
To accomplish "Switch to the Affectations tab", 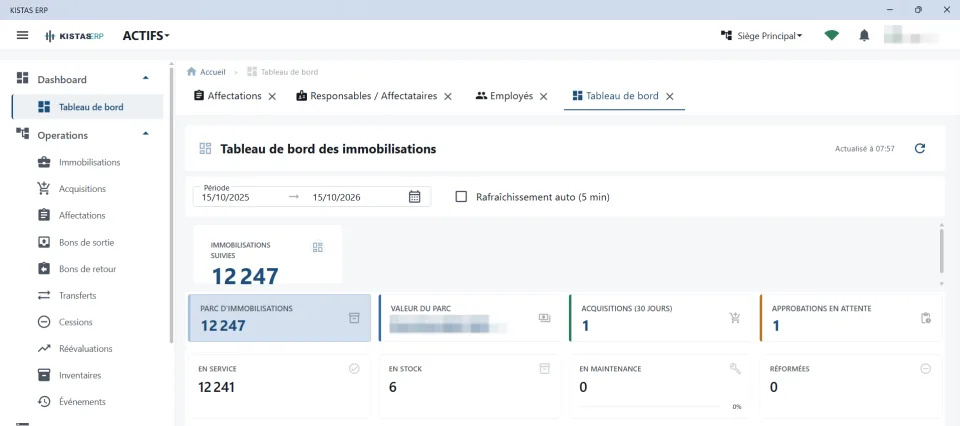I will (228, 96).
